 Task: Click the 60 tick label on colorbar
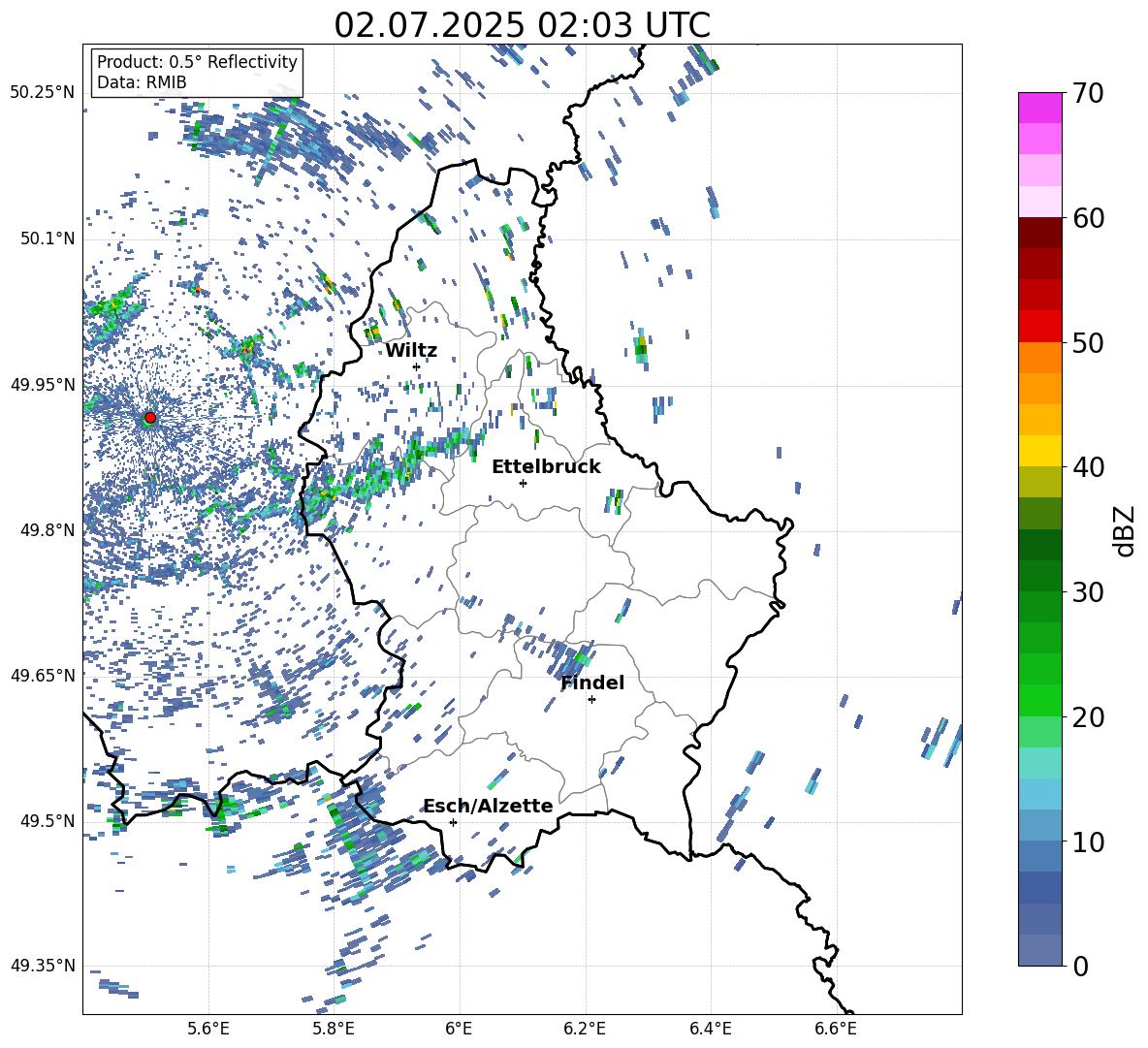[x=1088, y=218]
